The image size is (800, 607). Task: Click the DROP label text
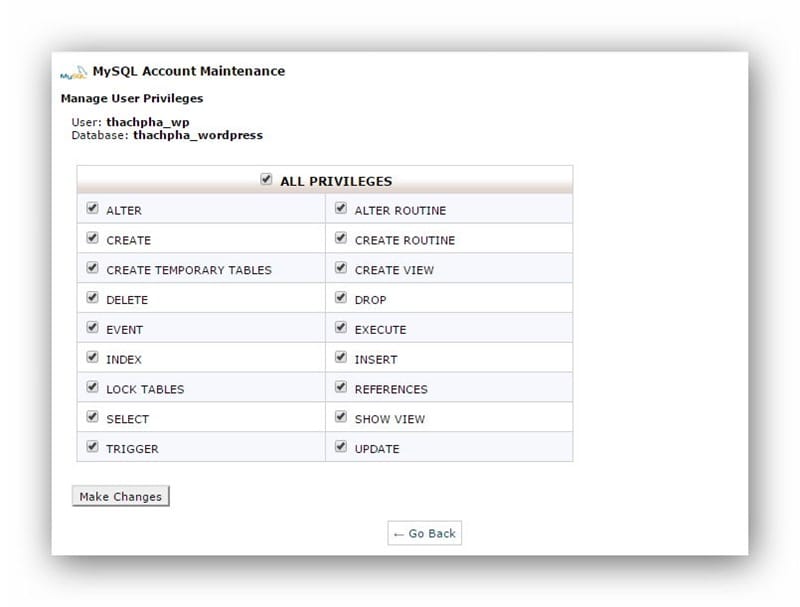(370, 300)
